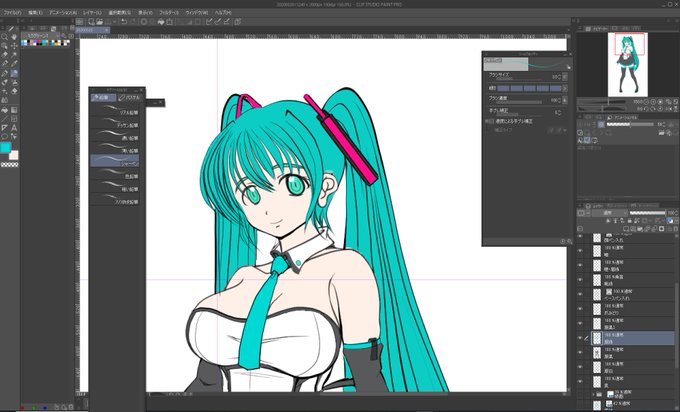Open the layer blend mode dropdown (通常)
This screenshot has width=680, height=412.
pyautogui.click(x=610, y=213)
